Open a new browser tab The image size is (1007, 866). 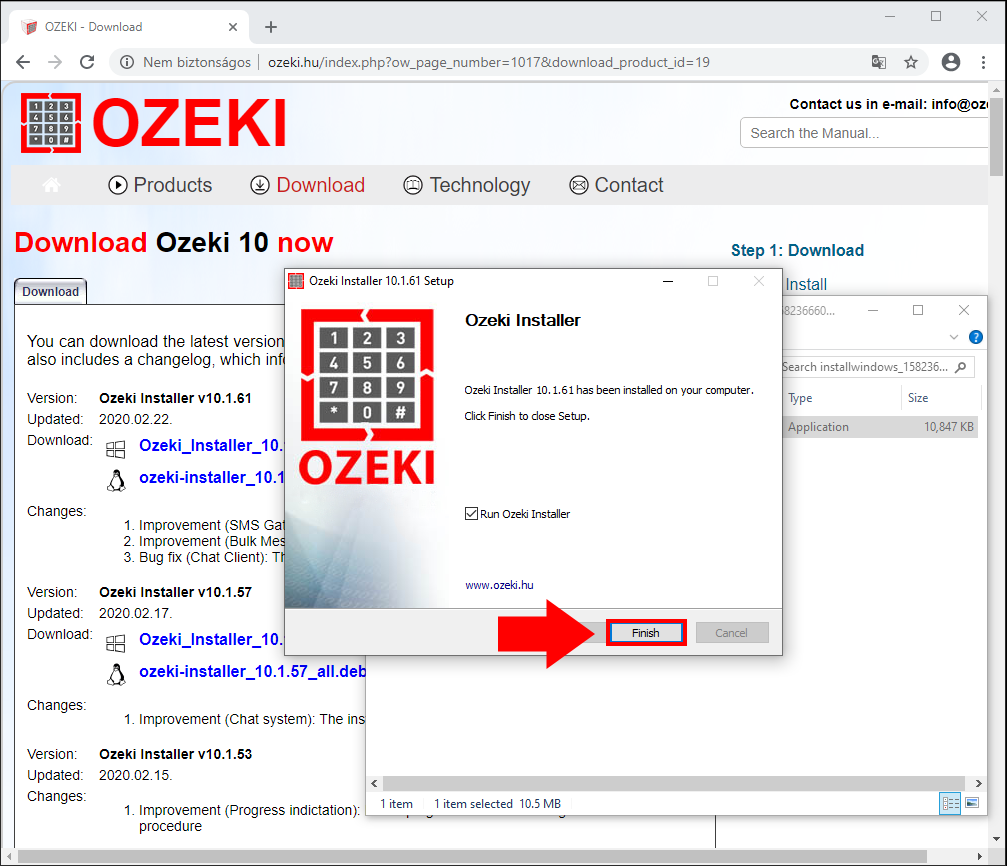point(271,27)
